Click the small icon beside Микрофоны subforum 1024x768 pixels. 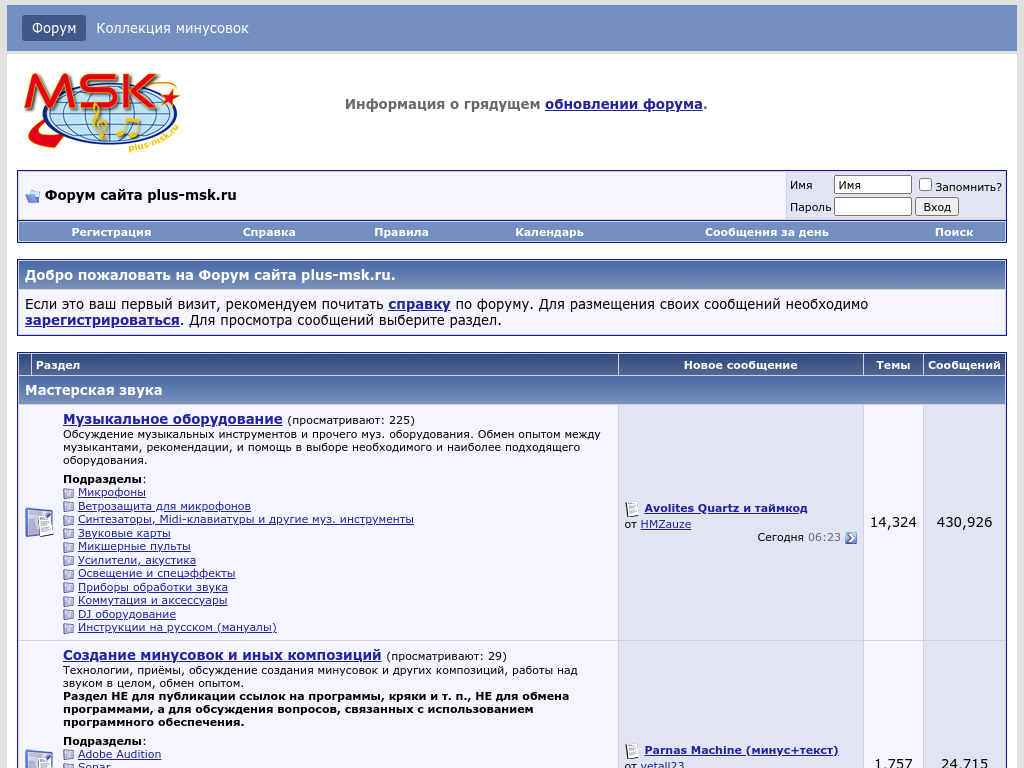click(x=69, y=493)
